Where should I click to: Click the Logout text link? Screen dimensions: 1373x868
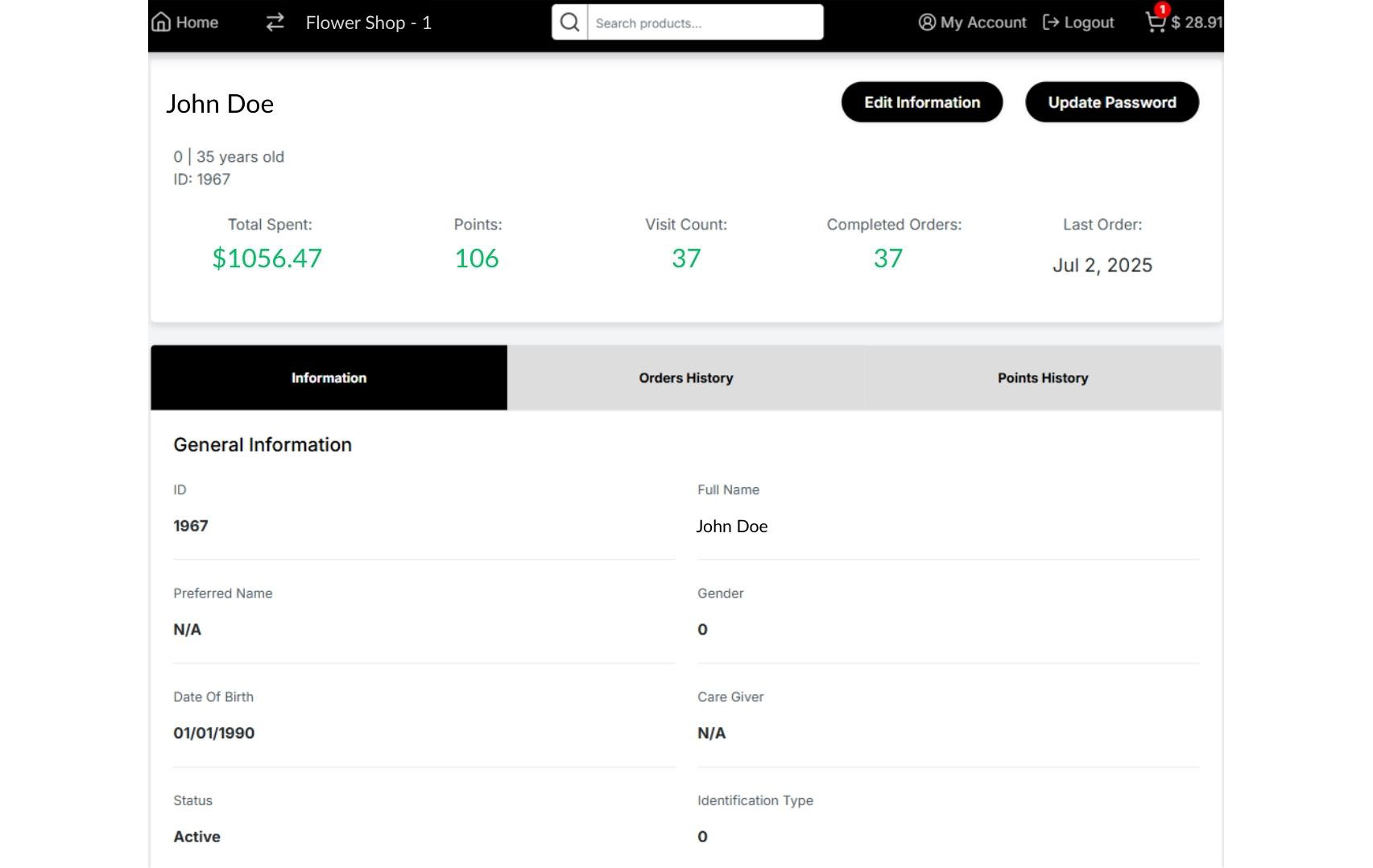click(x=1089, y=23)
